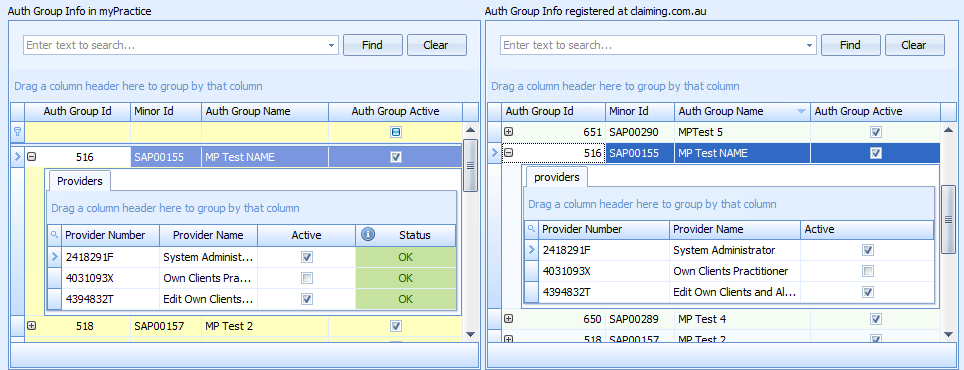Toggle Active checkbox for 4031093X in left grid
Screen dimensions: 964x370
307,278
